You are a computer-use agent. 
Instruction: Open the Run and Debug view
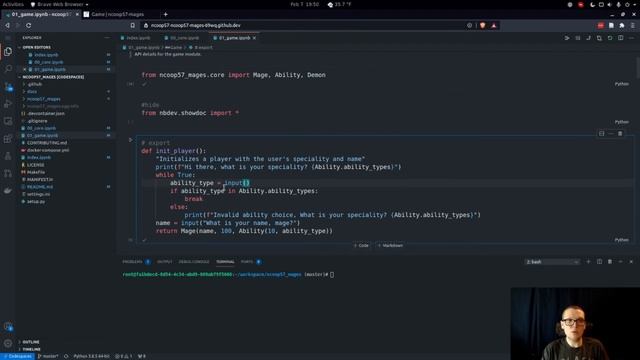(x=8, y=104)
